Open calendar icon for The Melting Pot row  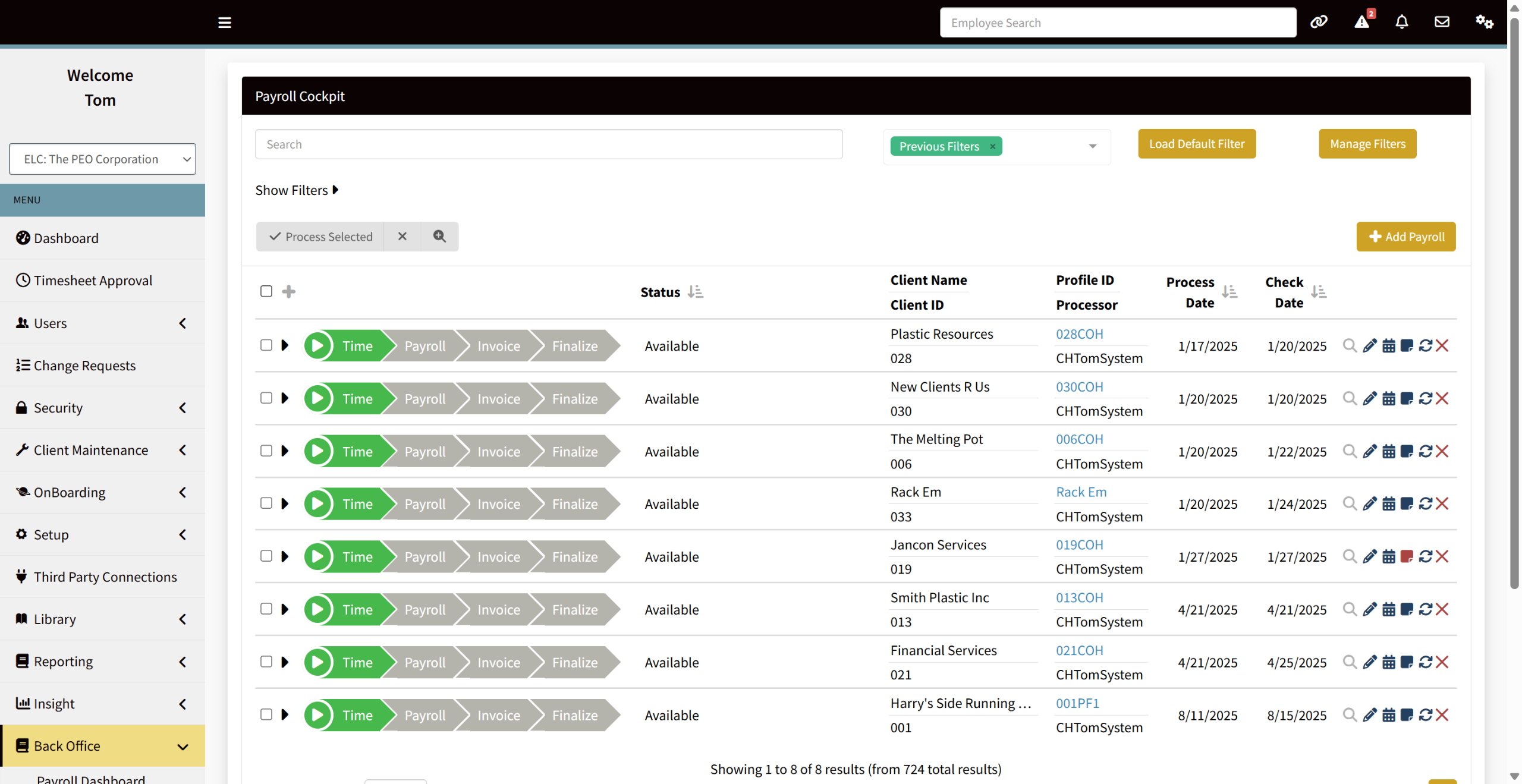(x=1388, y=451)
